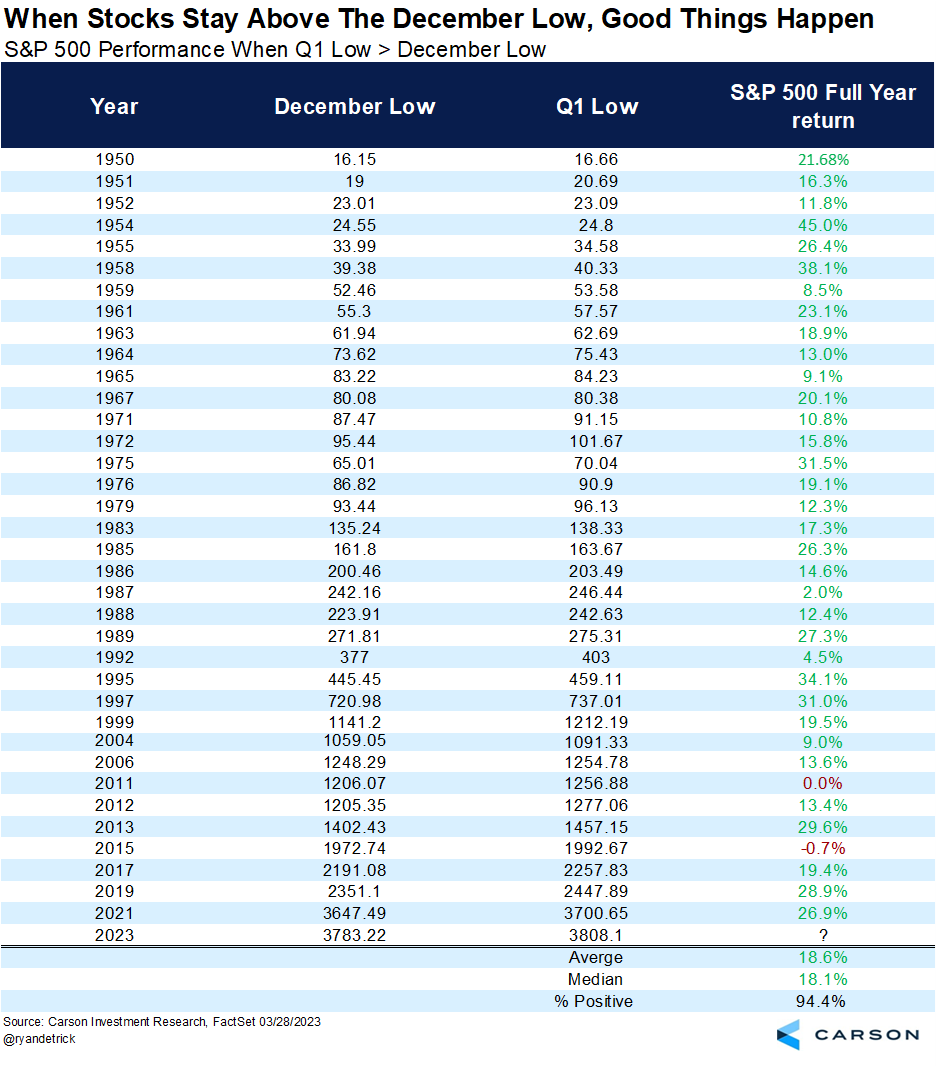
Task: Select the '% Positive' value '94.4%'
Action: pos(821,1001)
